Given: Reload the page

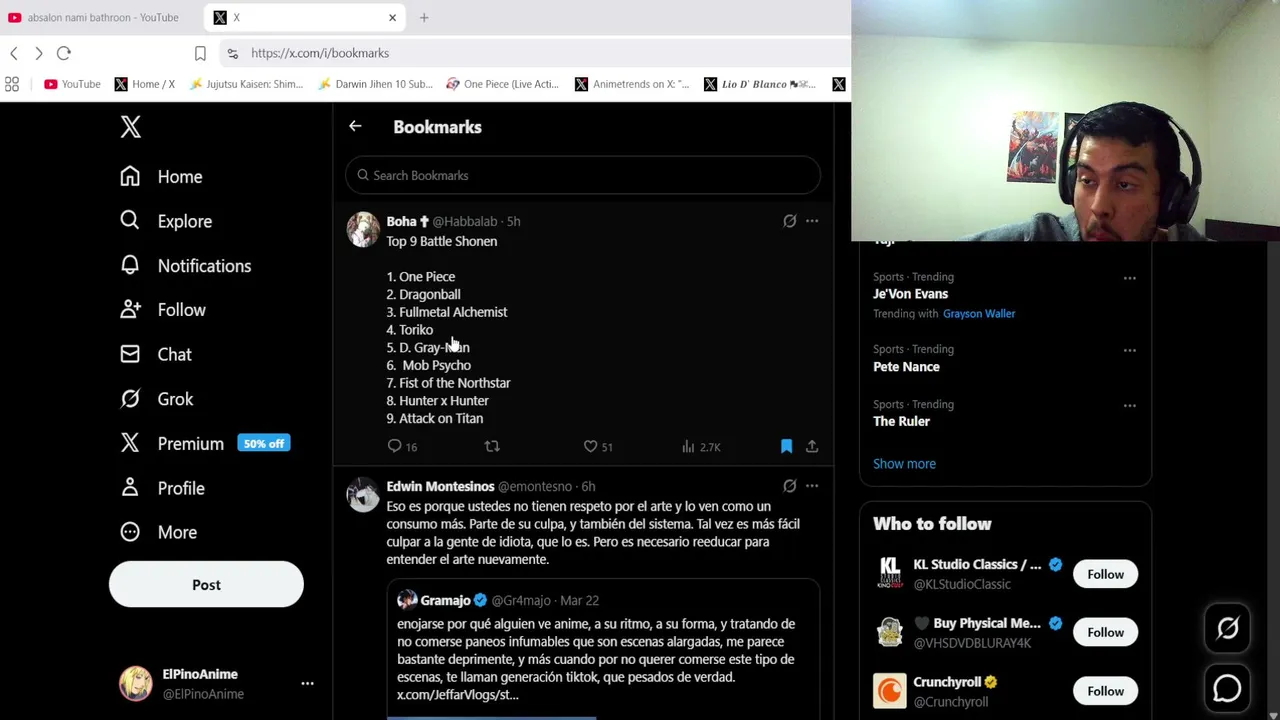Looking at the screenshot, I should [64, 53].
